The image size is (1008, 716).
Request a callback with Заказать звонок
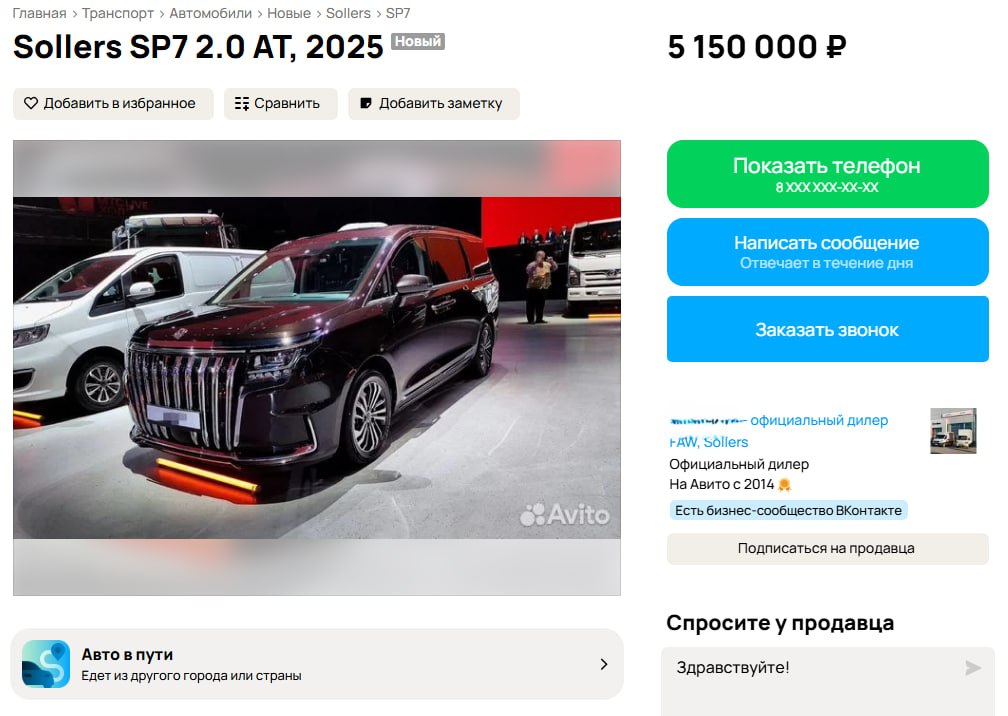coord(827,329)
